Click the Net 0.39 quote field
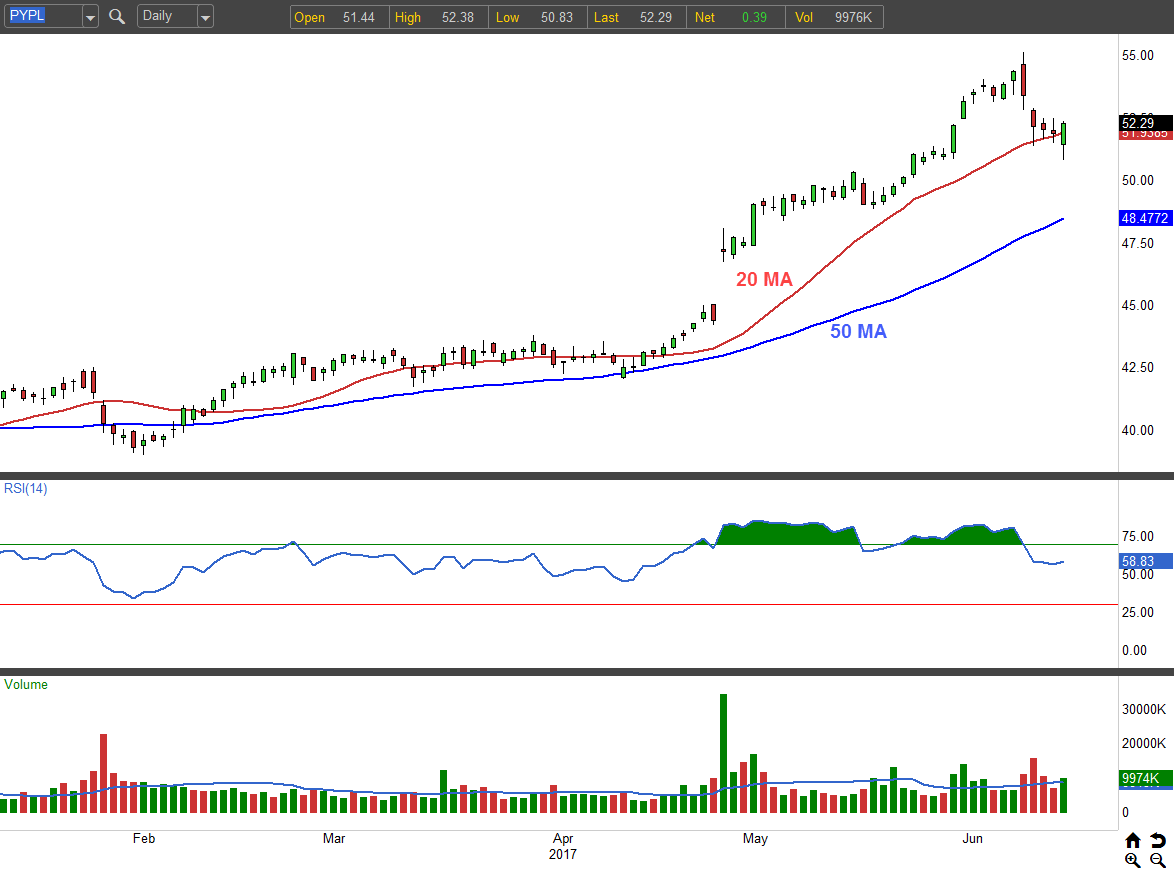 coord(735,17)
